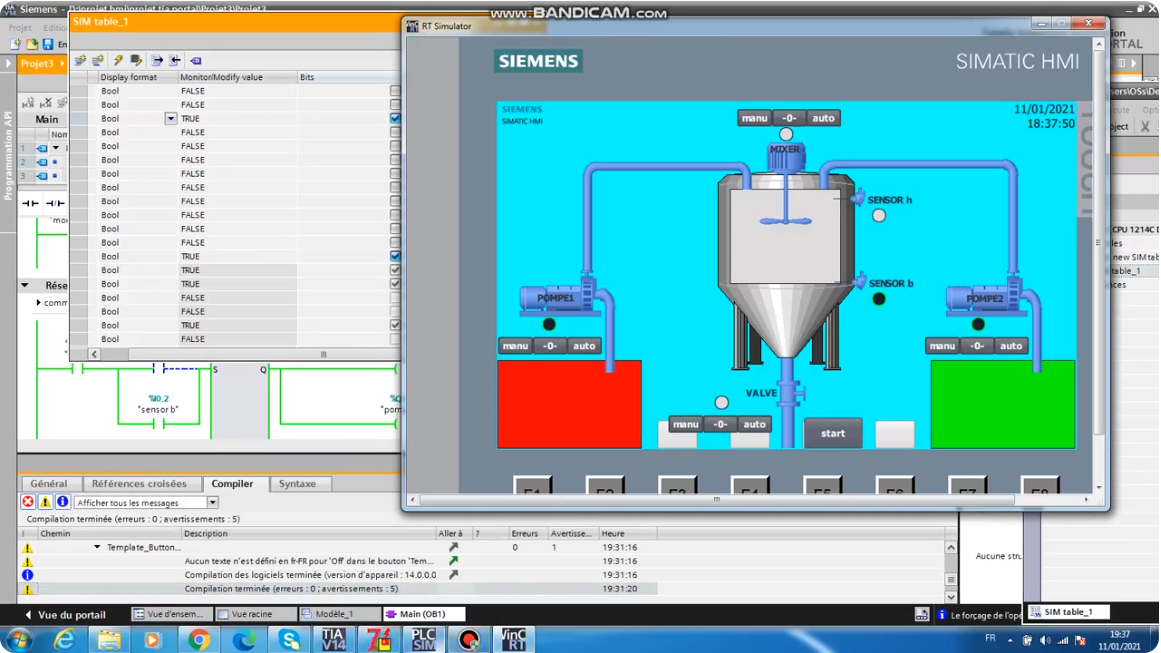Viewport: 1161px width, 653px height.
Task: Select the Syntaxe tab
Action: 297,484
